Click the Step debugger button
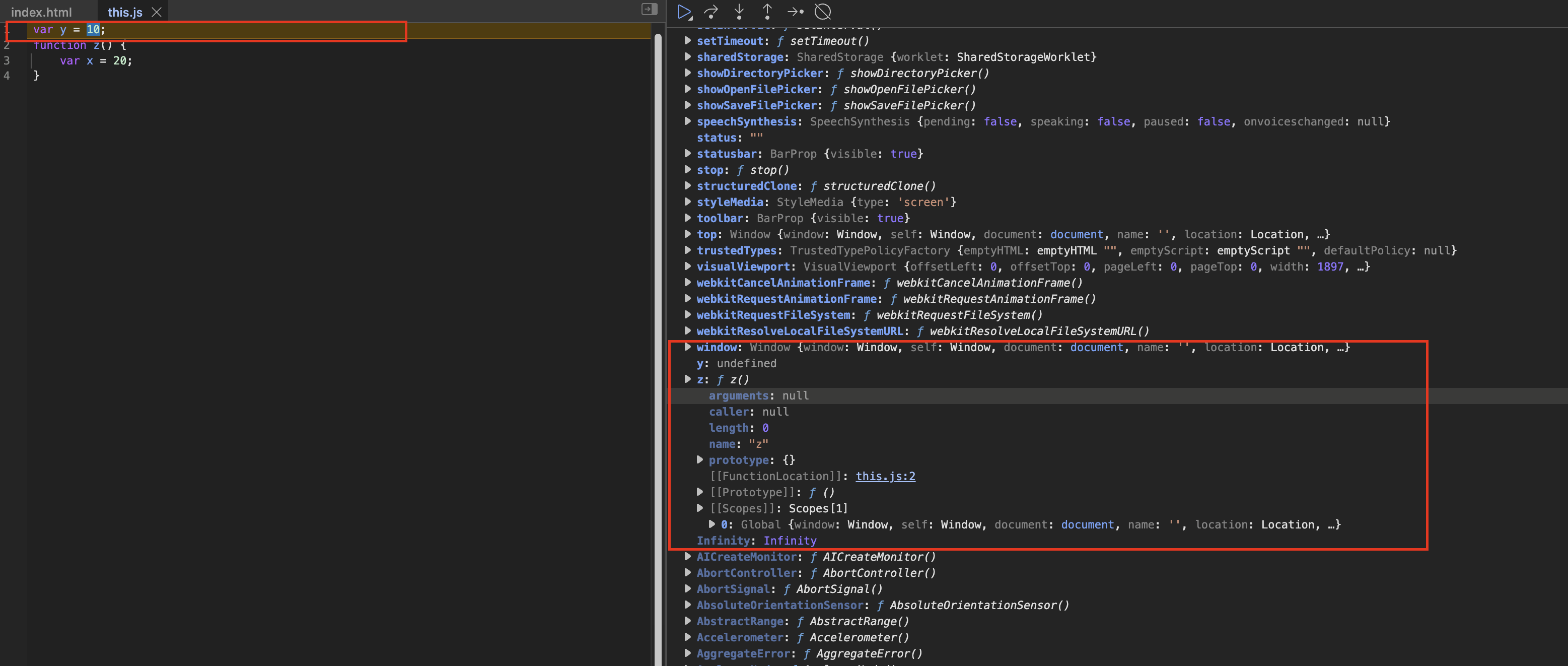The width and height of the screenshot is (1568, 666). 795,12
